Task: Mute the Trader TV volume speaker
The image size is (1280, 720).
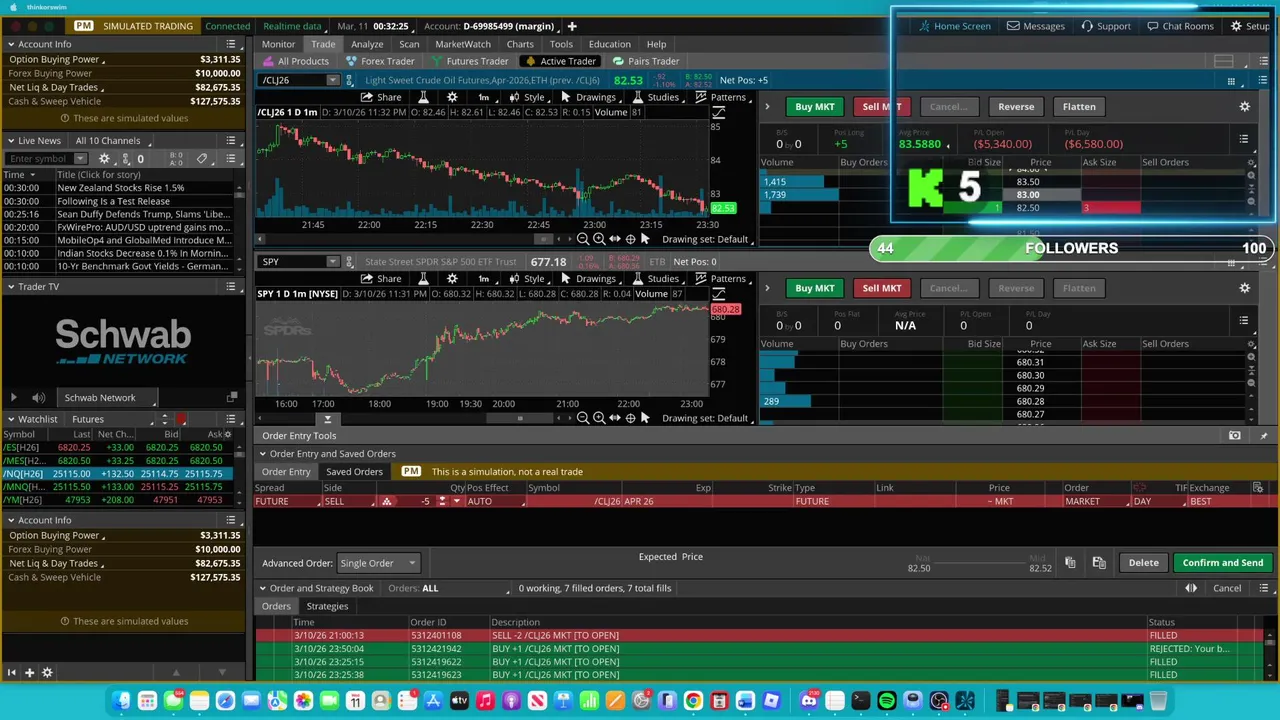Action: (38, 398)
